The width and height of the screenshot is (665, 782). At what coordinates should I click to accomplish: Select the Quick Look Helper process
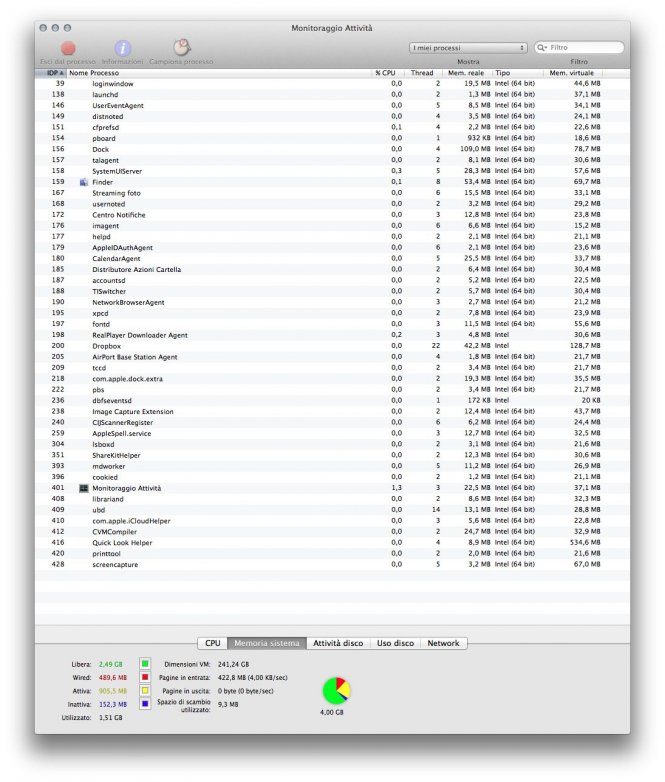click(x=332, y=544)
